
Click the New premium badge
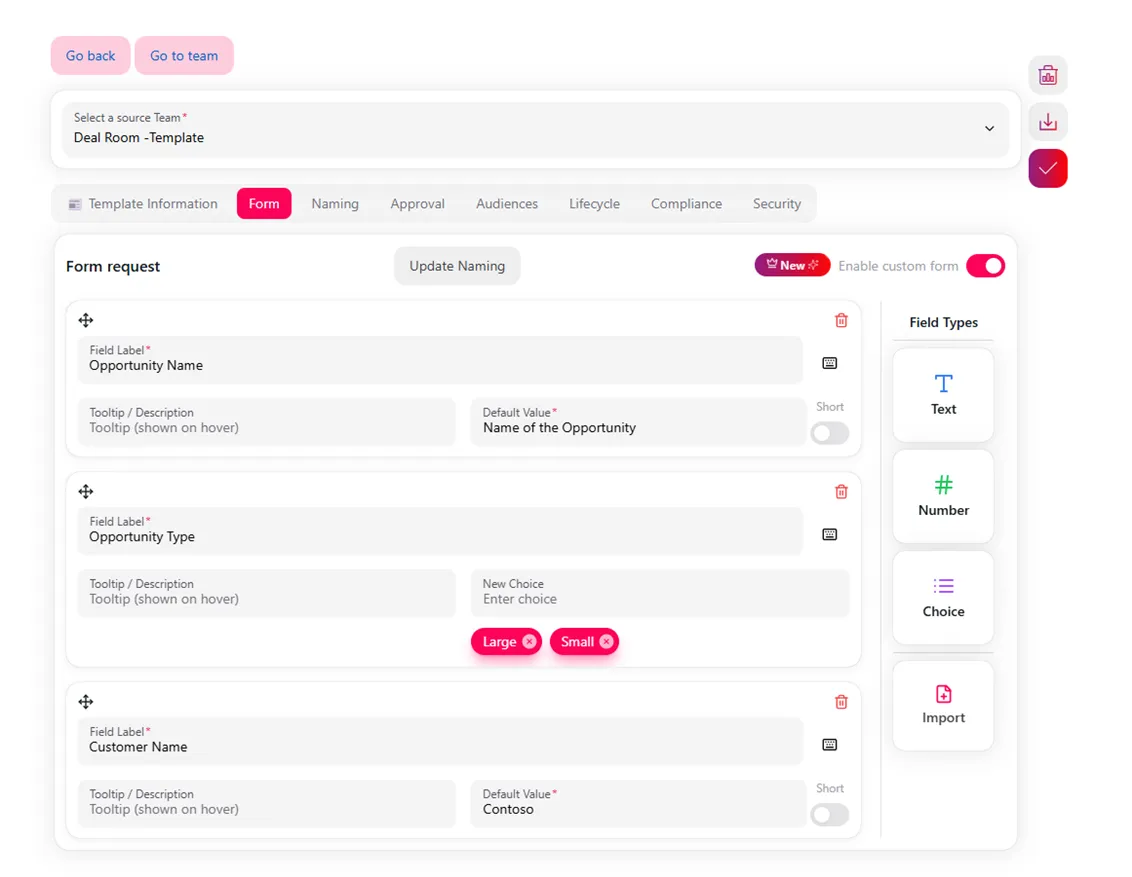point(792,266)
